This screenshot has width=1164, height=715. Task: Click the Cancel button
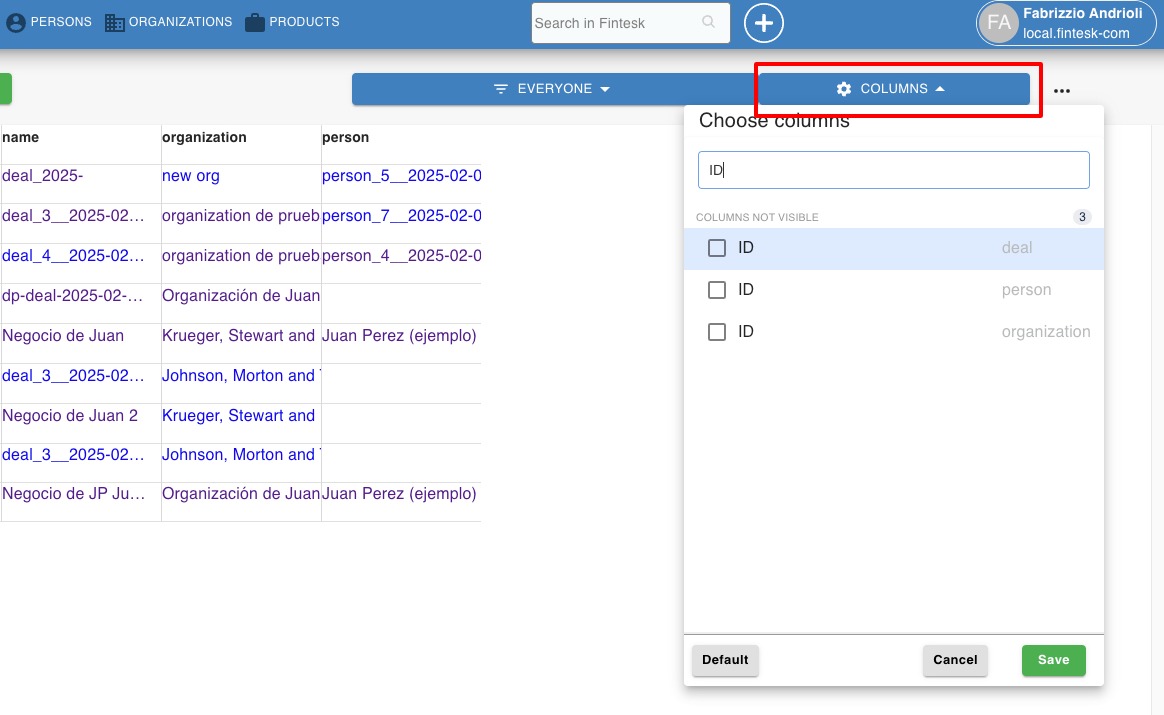point(955,660)
